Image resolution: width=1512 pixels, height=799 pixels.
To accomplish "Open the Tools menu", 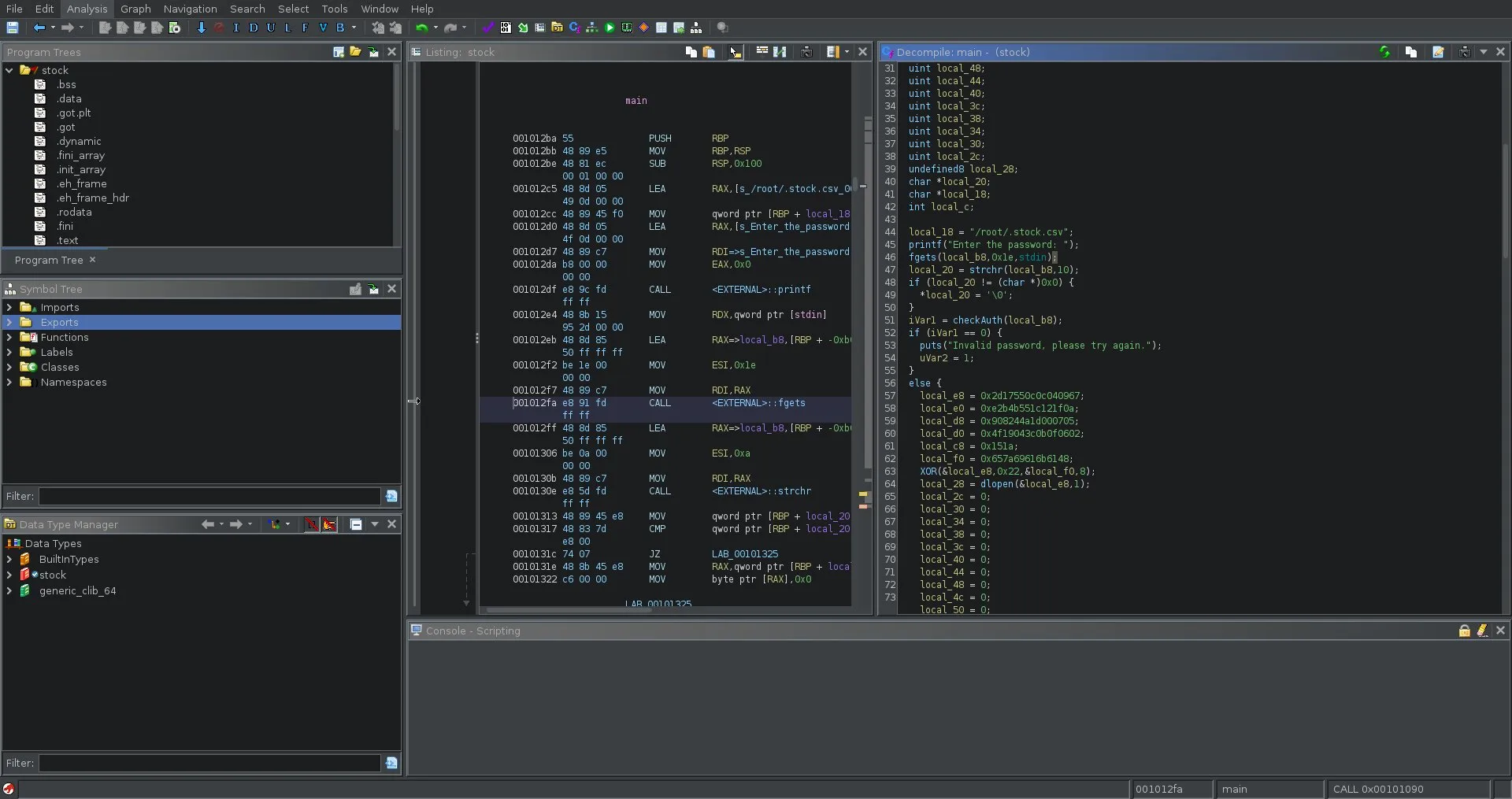I will coord(335,9).
